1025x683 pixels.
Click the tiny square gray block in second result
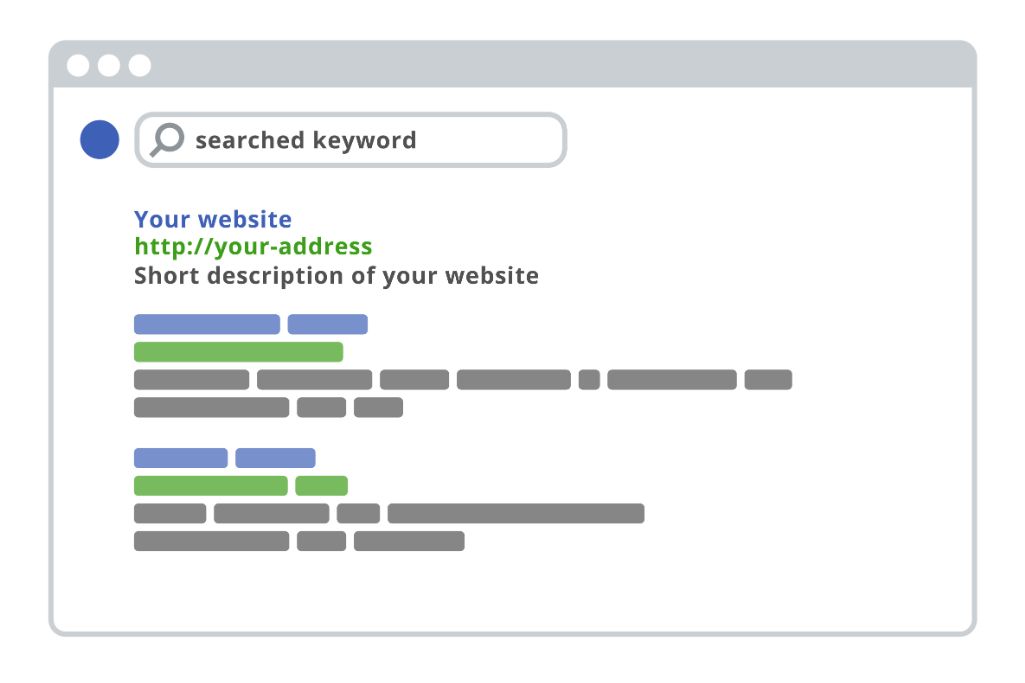(589, 380)
